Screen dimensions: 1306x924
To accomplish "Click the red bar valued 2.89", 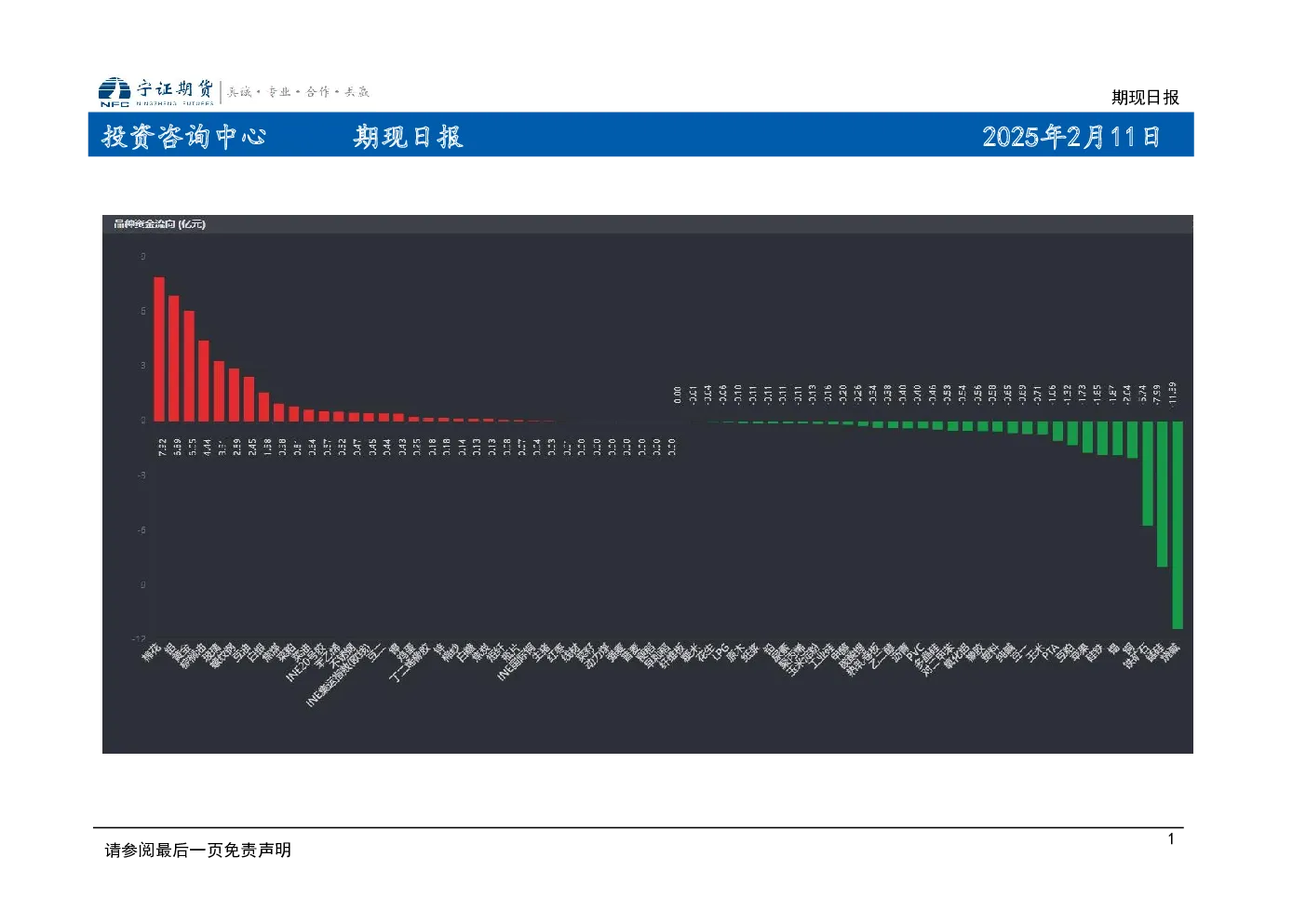I will 234,395.
